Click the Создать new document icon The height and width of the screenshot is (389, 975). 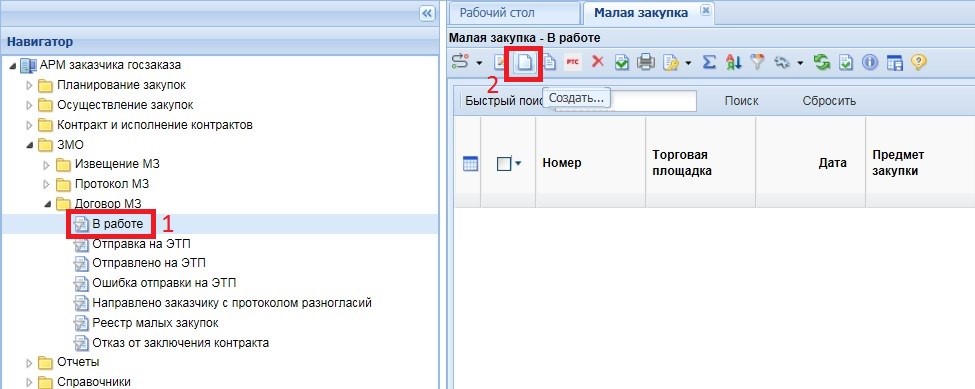coord(525,63)
